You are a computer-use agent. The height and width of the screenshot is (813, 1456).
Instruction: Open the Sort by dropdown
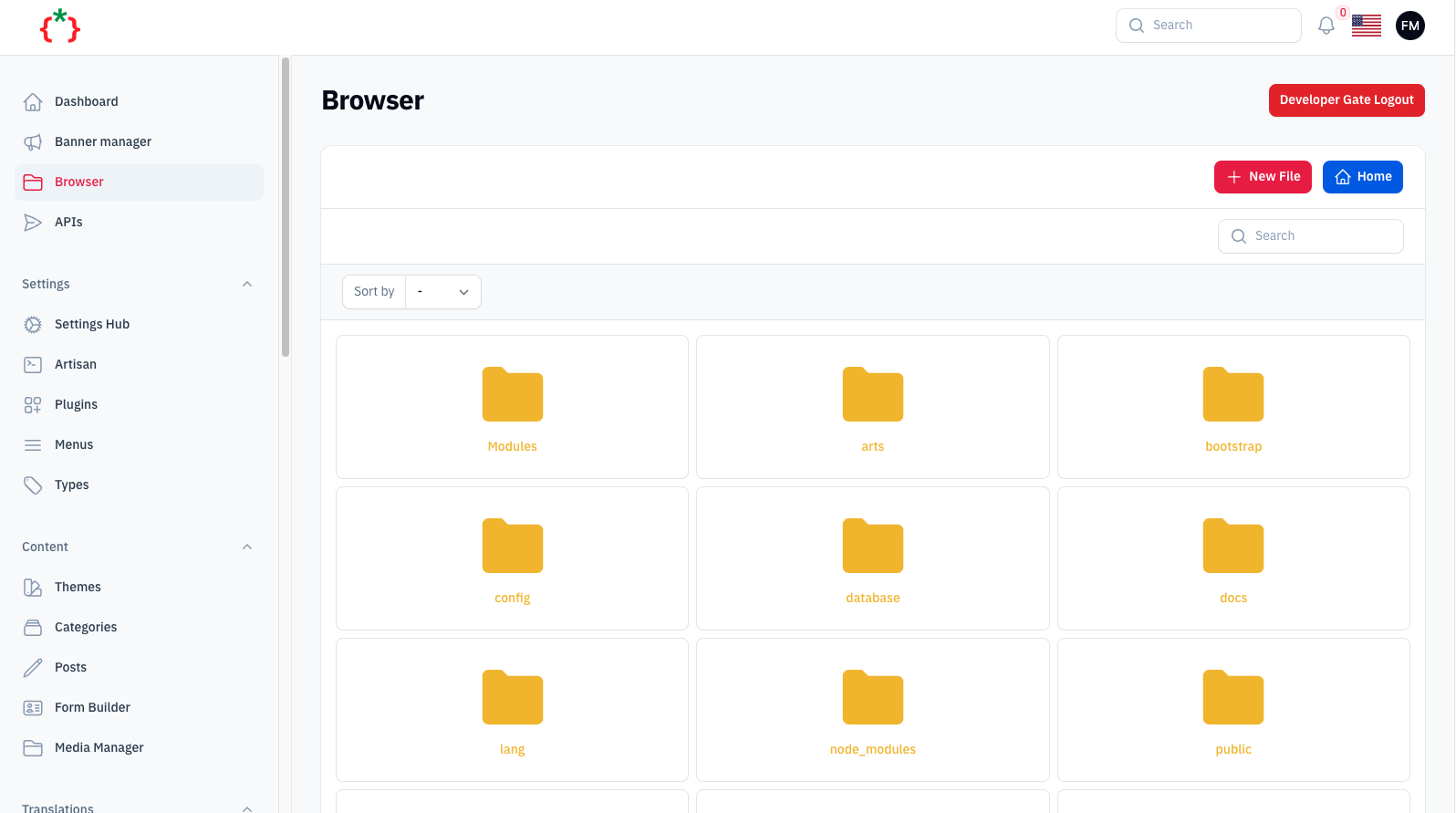(x=443, y=292)
